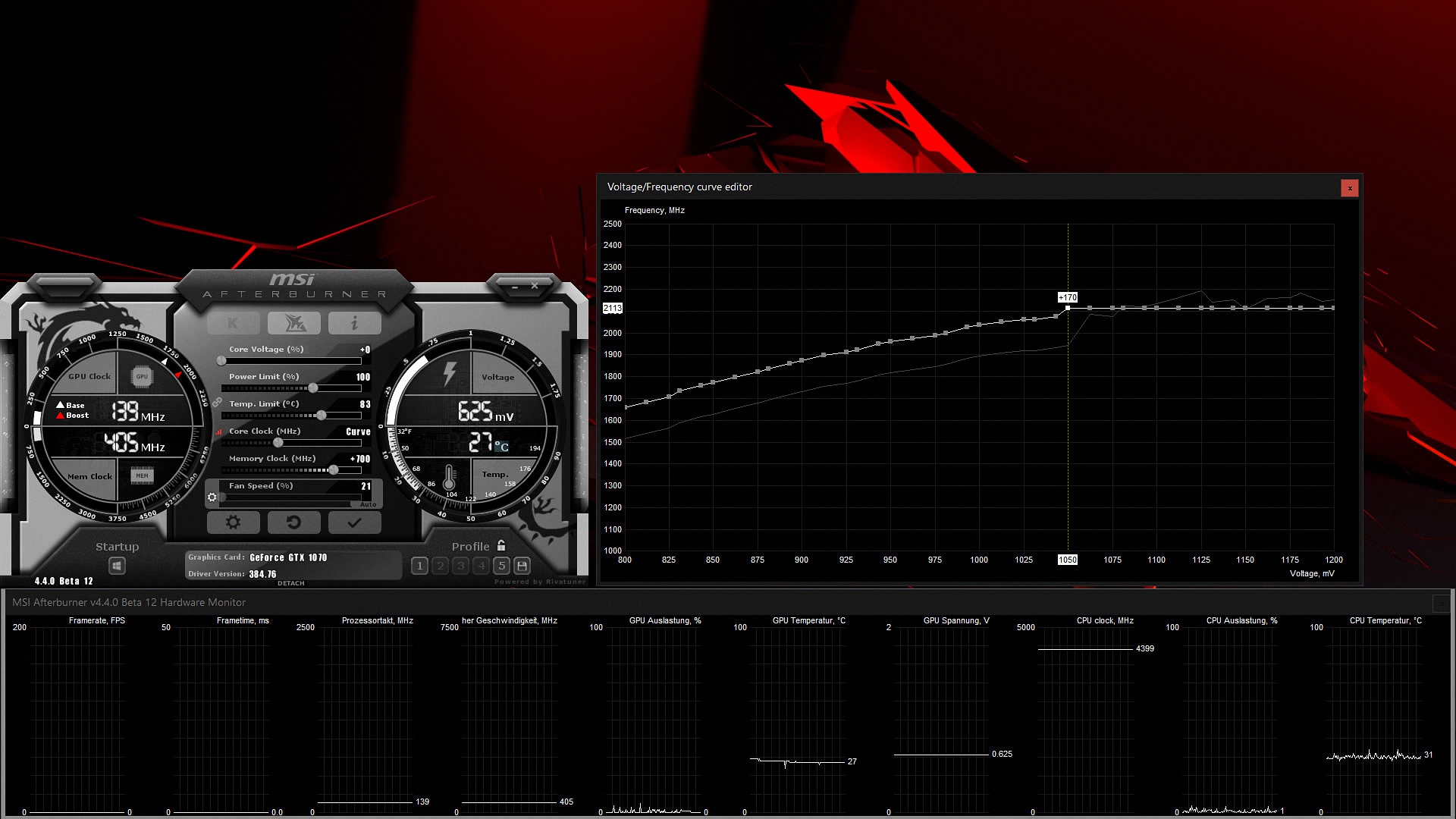
Task: Close the Voltage/Frequency curve editor
Action: [1349, 188]
